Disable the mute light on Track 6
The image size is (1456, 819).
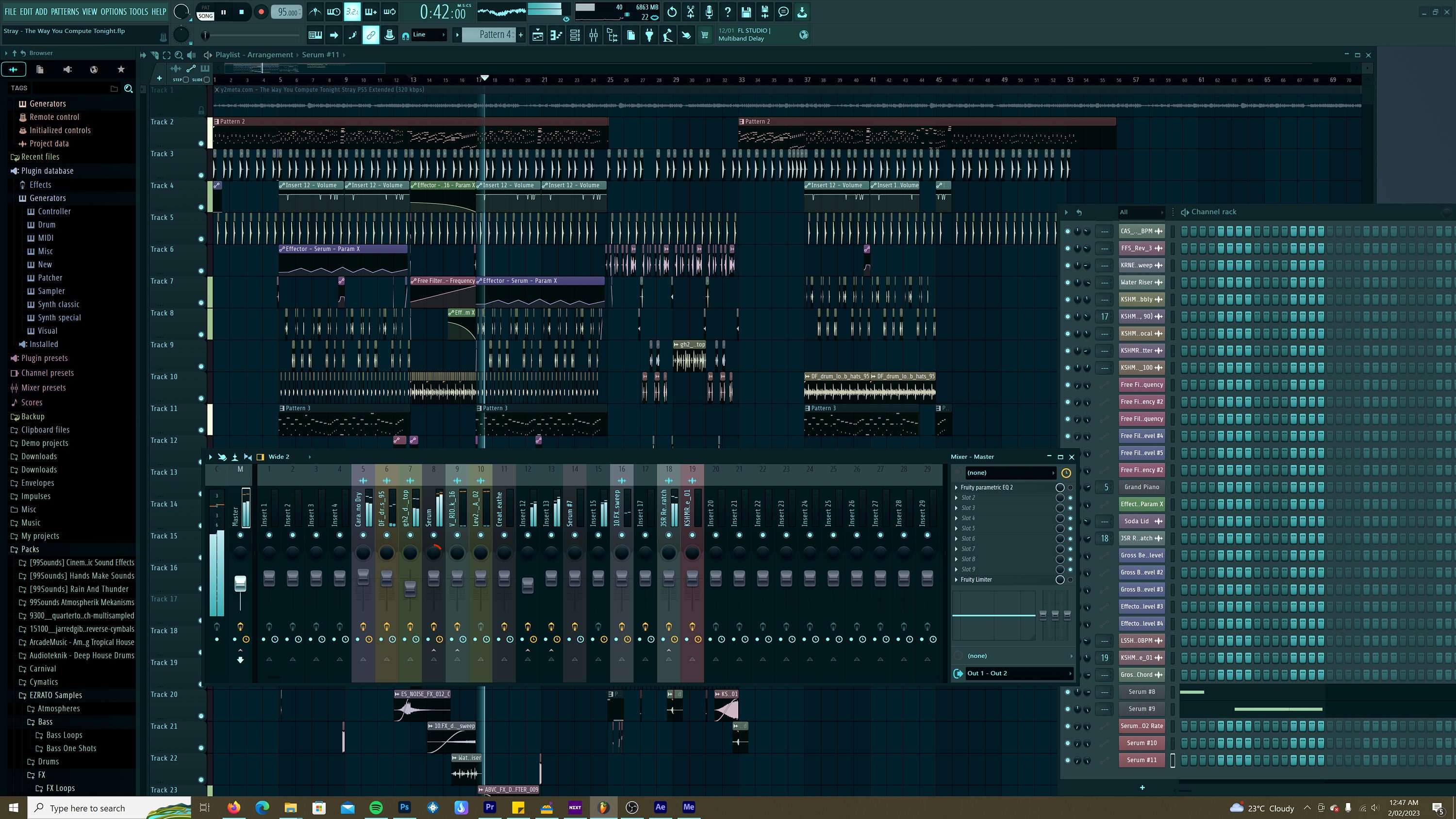201,271
